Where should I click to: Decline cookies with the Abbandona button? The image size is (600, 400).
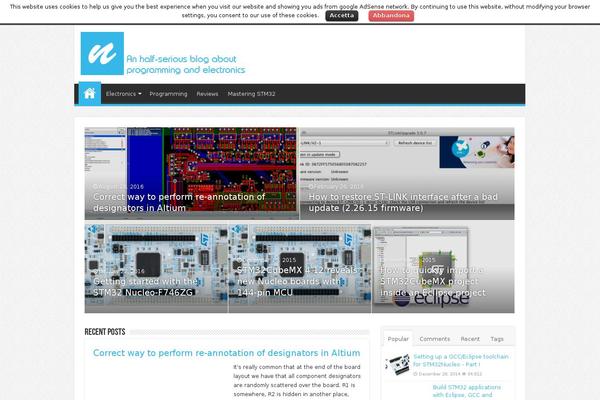coord(391,16)
